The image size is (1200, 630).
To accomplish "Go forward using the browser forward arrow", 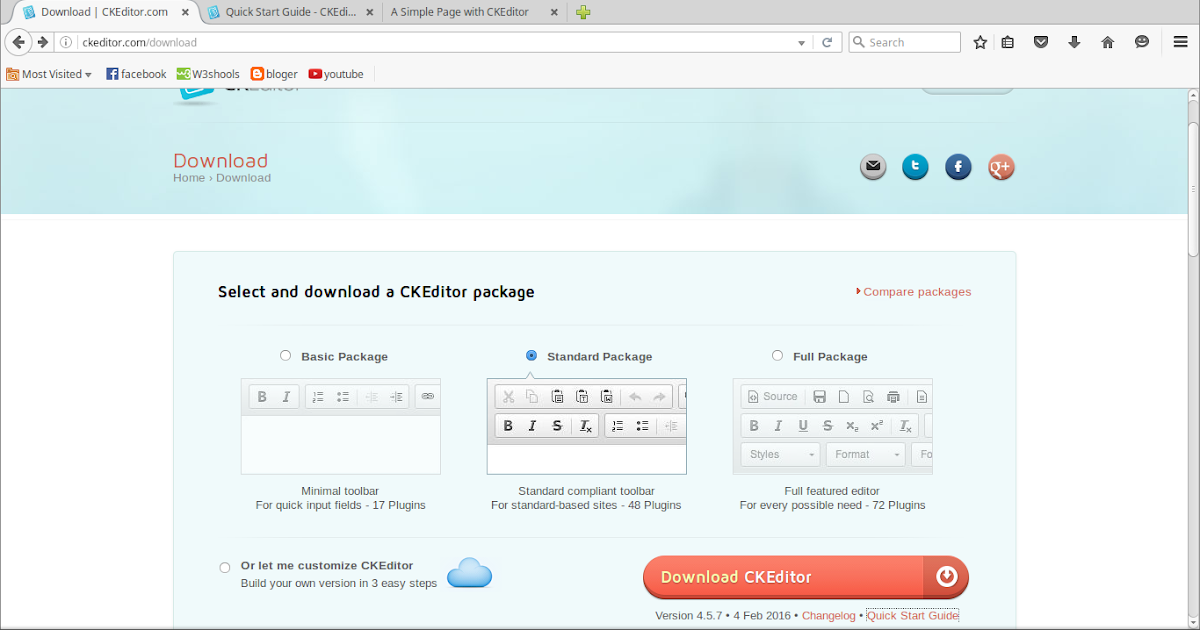I will tap(42, 42).
